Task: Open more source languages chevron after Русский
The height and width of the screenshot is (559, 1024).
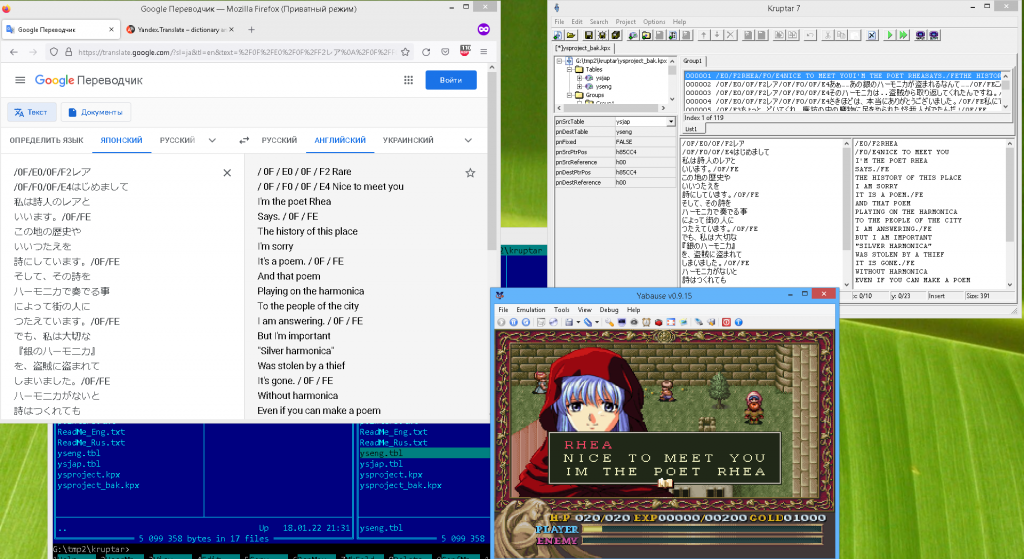Action: [x=212, y=140]
